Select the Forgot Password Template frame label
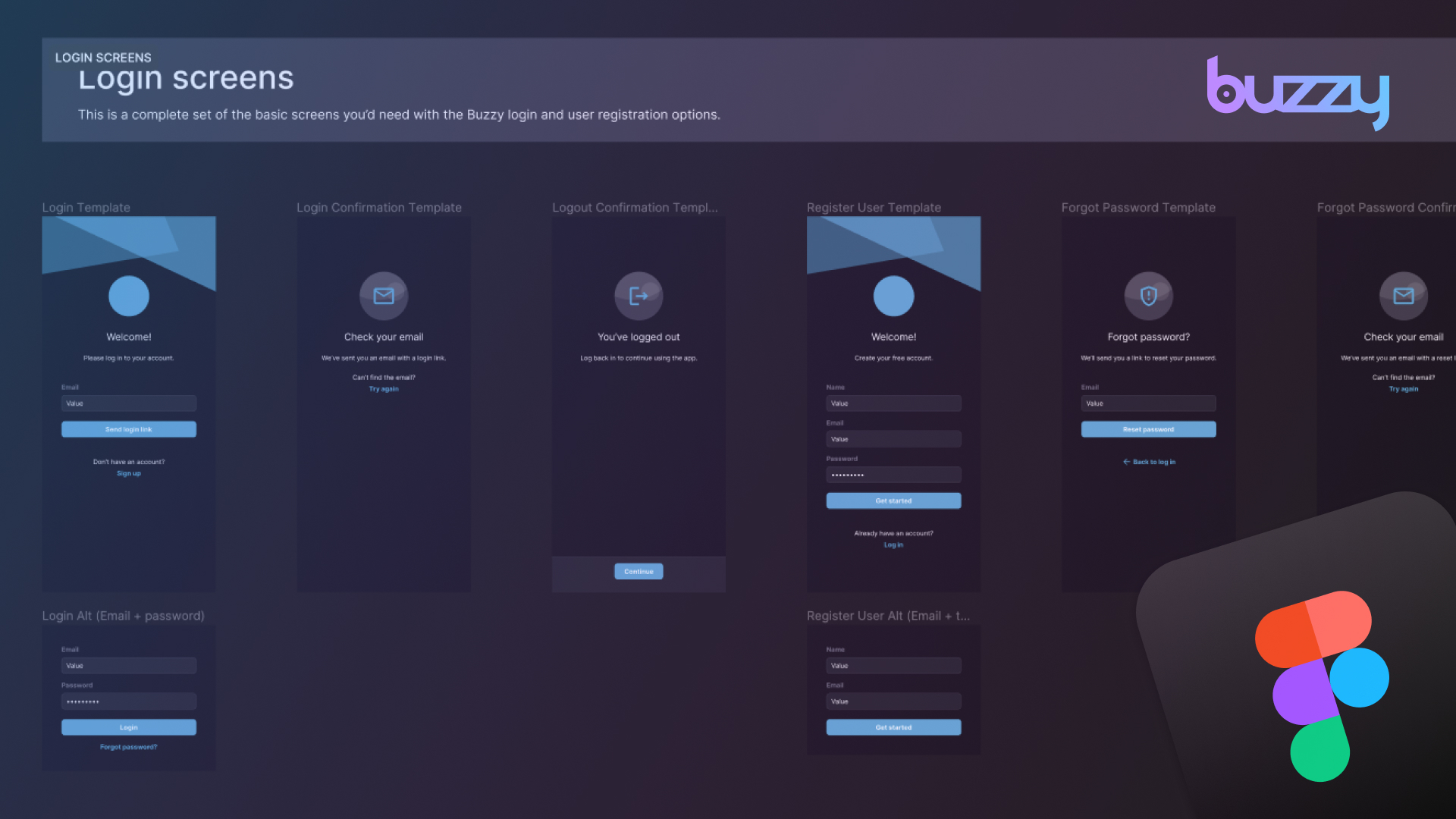The image size is (1456, 819). [1138, 208]
